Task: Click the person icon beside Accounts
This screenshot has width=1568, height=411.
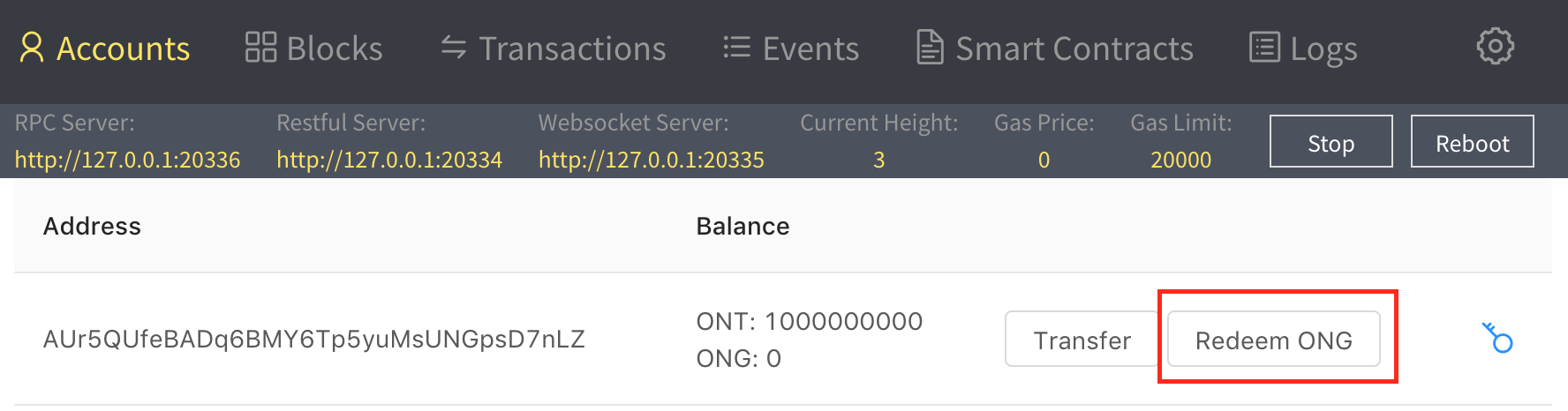Action: [x=32, y=49]
